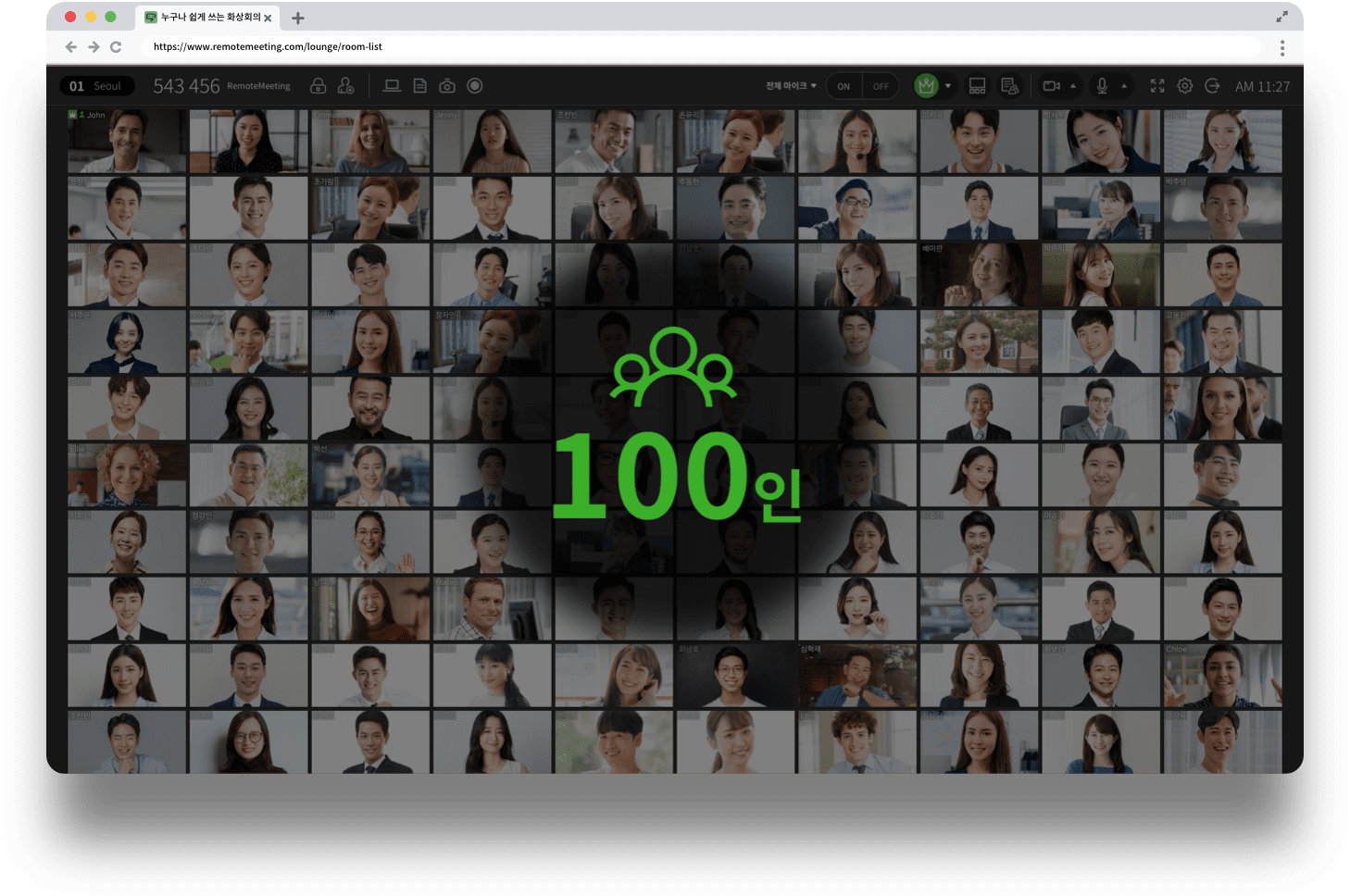Screen dimensions: 1350x896
Task: Click the browser address bar URL
Action: coord(268,46)
